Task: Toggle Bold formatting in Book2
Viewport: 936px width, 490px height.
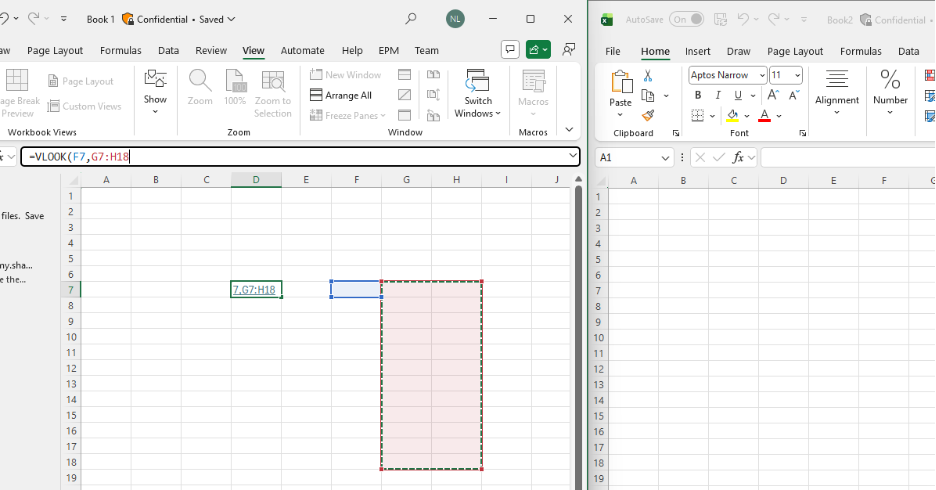Action: point(697,95)
